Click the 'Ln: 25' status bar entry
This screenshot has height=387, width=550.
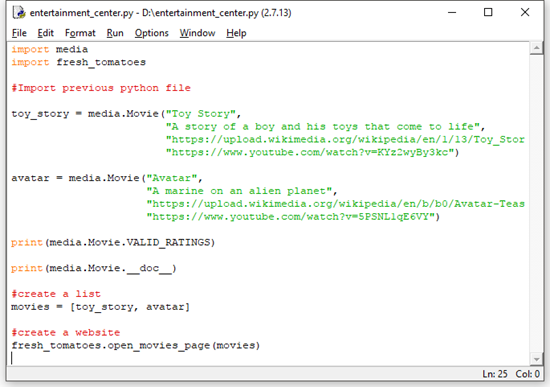click(495, 374)
